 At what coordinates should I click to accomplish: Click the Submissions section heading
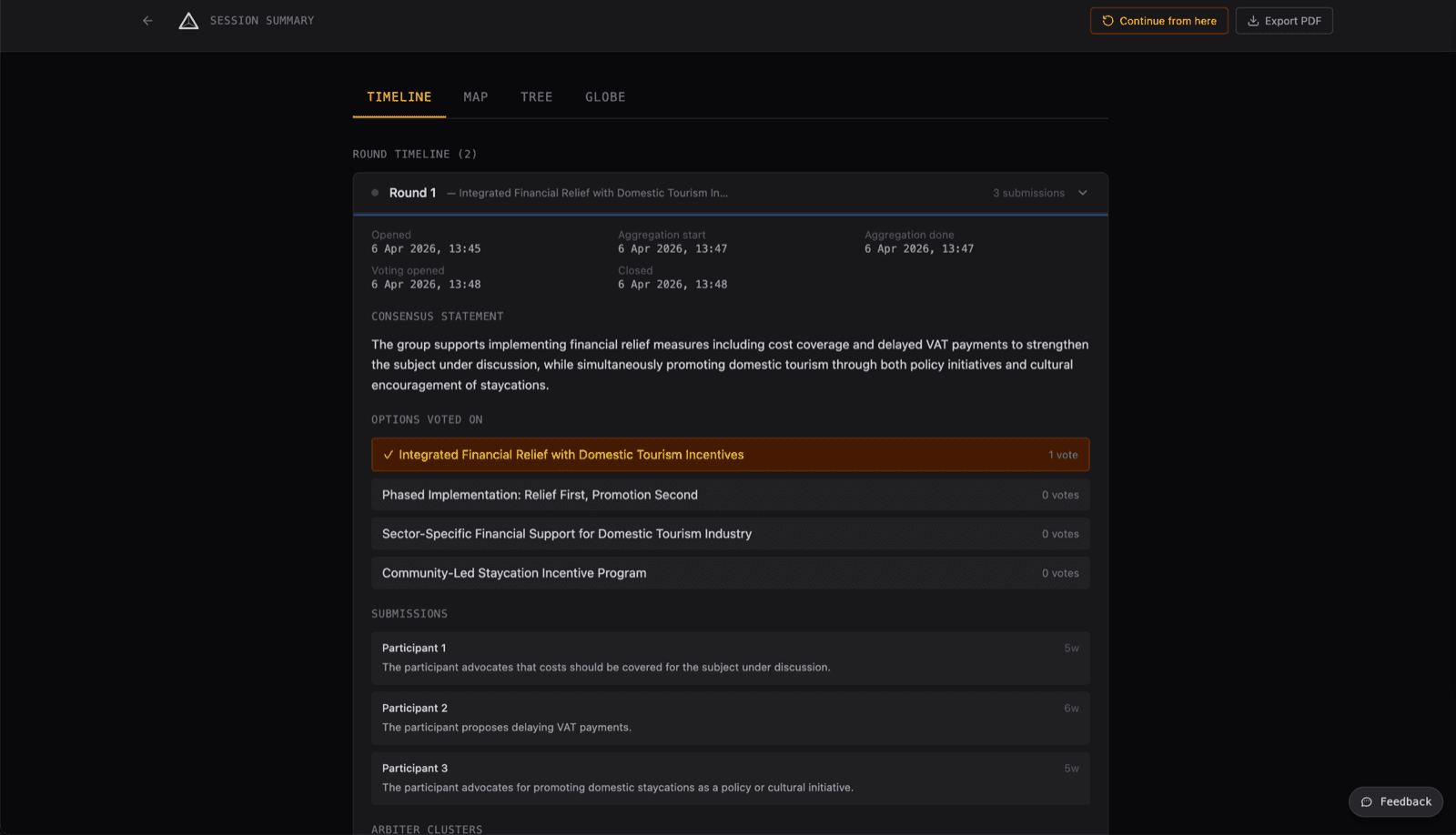tap(409, 614)
